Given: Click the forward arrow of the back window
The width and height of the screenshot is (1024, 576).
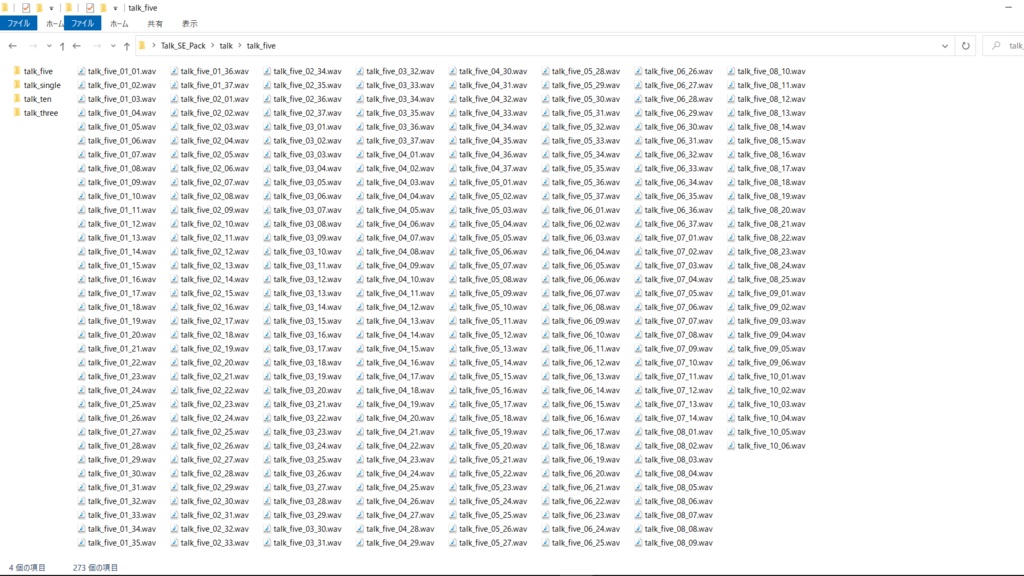Looking at the screenshot, I should (33, 46).
